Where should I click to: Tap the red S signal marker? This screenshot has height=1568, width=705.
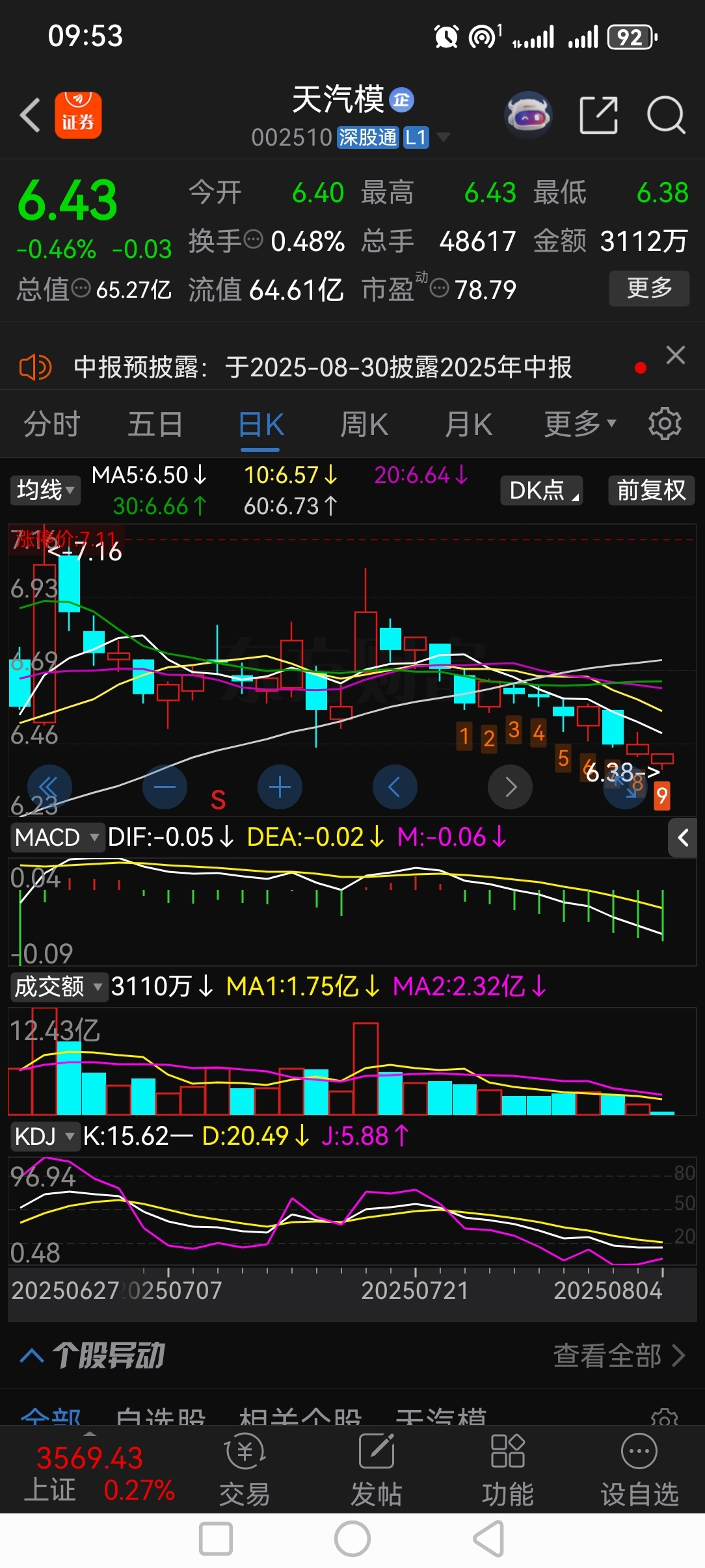pos(218,800)
